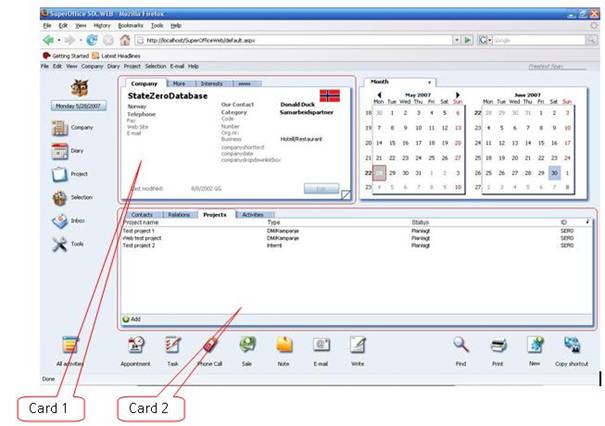The width and height of the screenshot is (605, 426).
Task: Select Web test project row
Action: pos(356,238)
